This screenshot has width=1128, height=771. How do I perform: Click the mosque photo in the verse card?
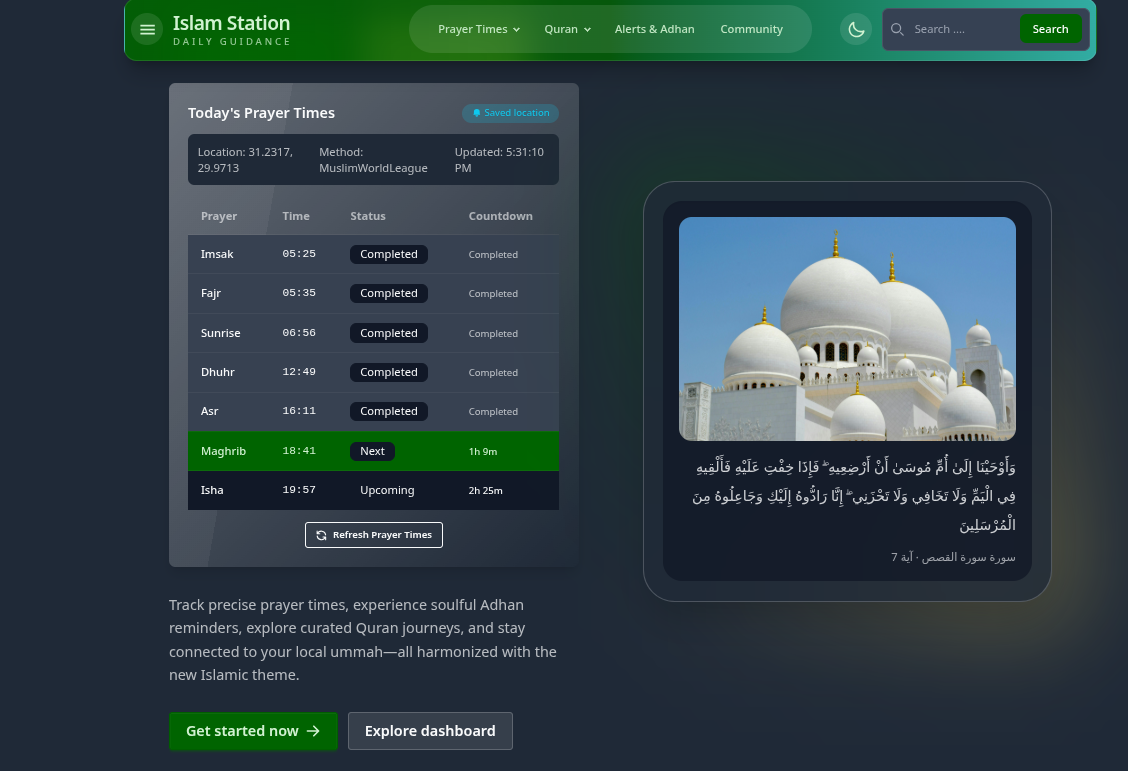(x=847, y=328)
